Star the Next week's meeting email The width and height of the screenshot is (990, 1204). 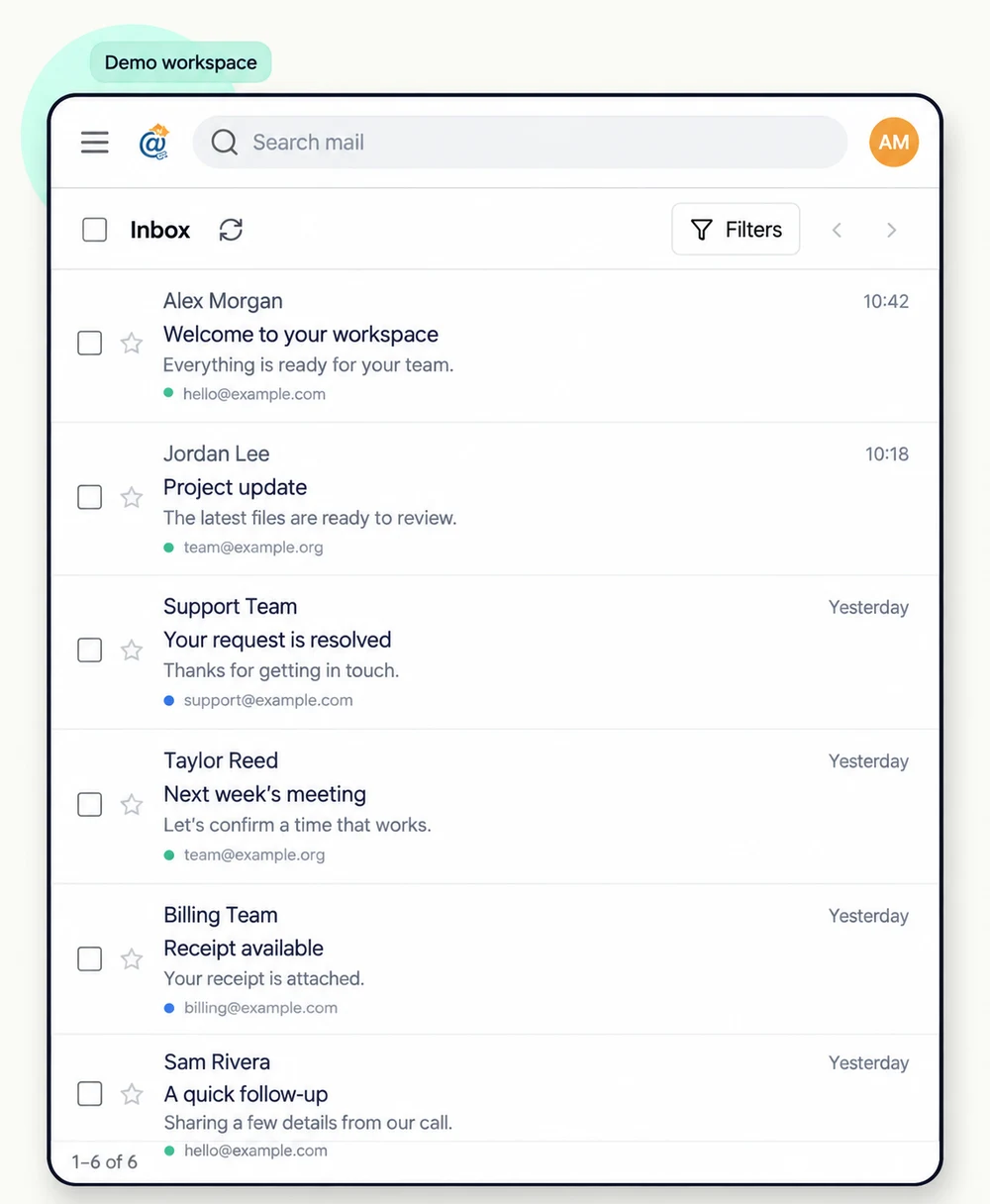[x=132, y=805]
